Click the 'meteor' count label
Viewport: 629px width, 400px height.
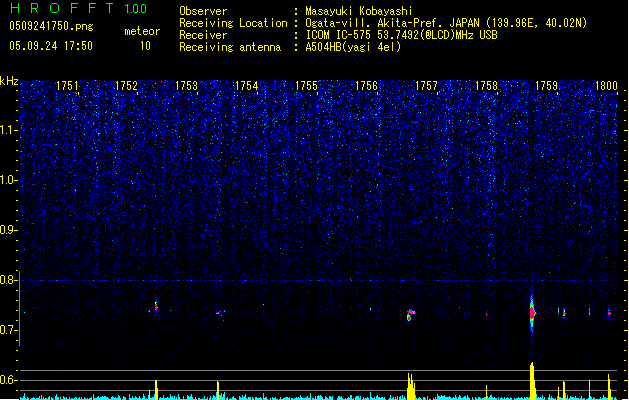(x=142, y=31)
